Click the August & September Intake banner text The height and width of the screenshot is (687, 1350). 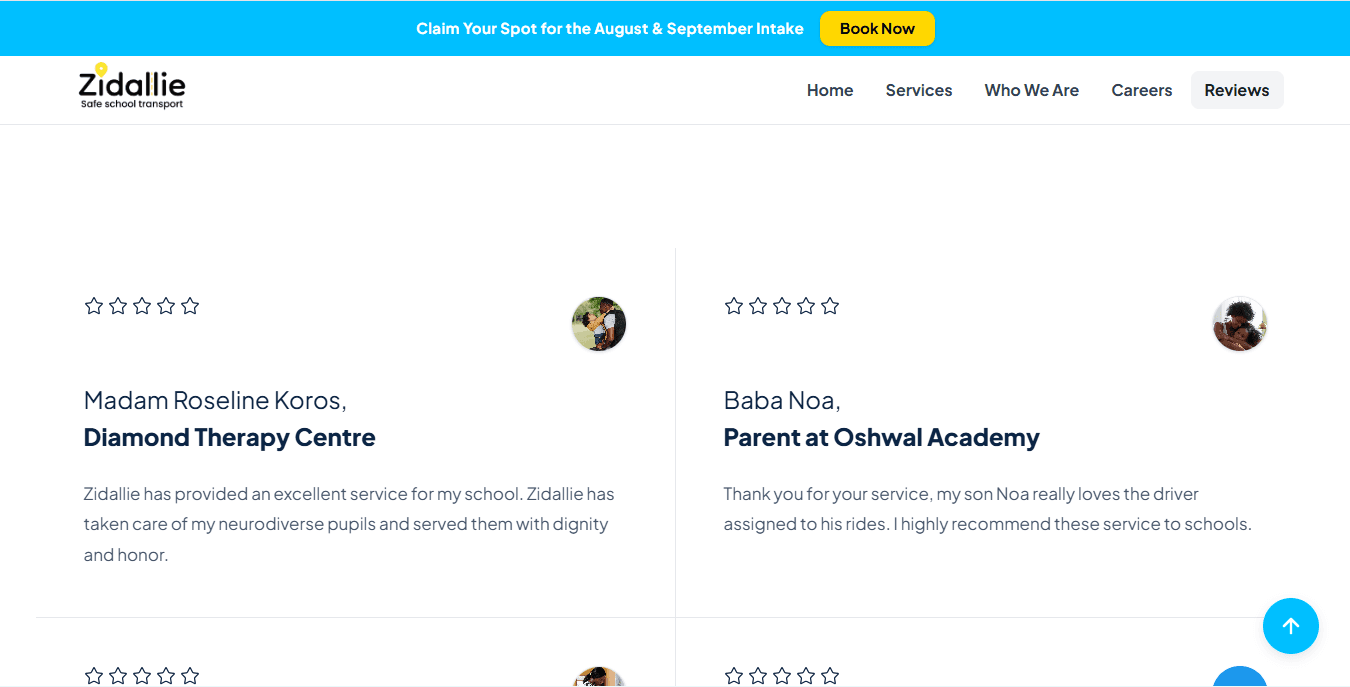(610, 28)
